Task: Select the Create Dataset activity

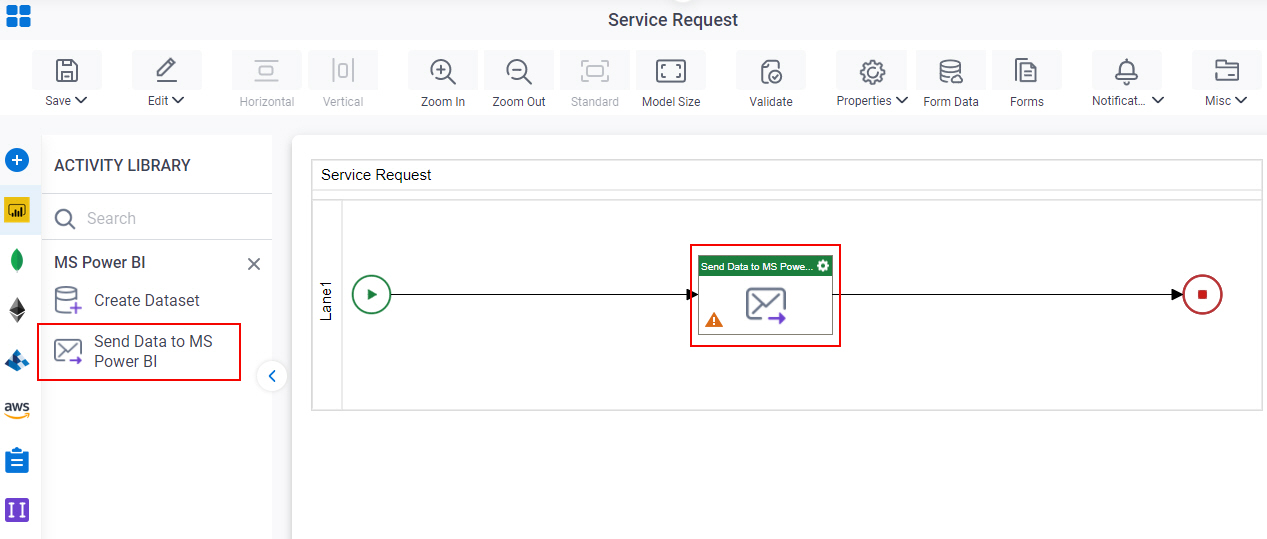Action: (x=127, y=300)
